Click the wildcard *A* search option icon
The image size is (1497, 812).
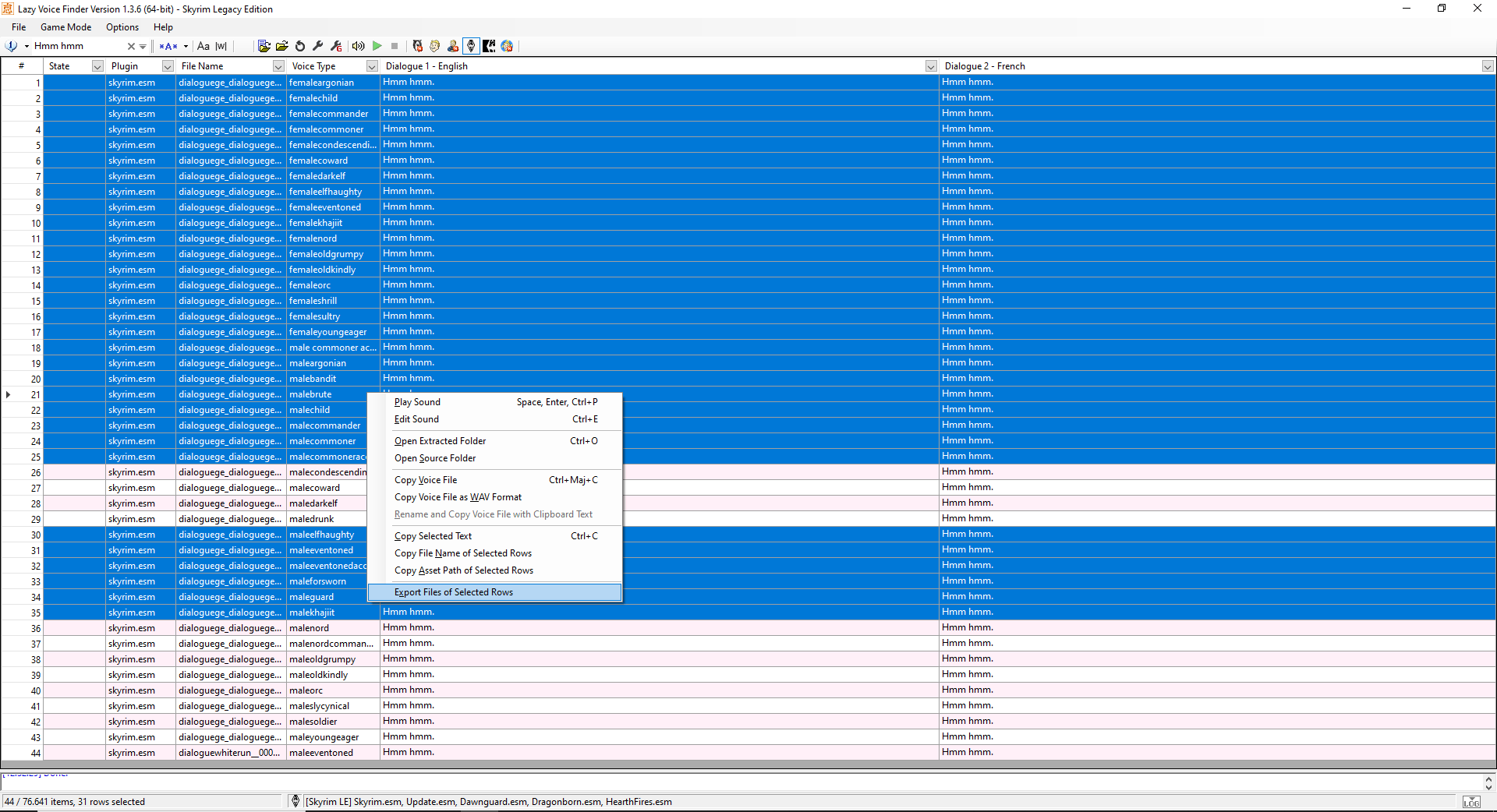click(x=168, y=46)
